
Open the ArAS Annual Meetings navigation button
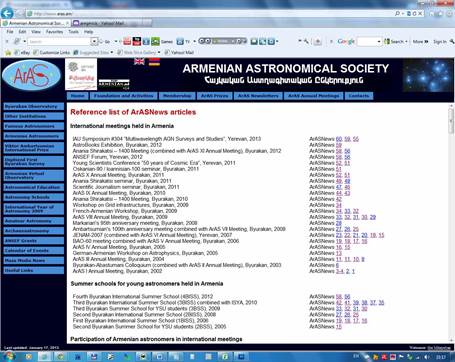(x=314, y=96)
